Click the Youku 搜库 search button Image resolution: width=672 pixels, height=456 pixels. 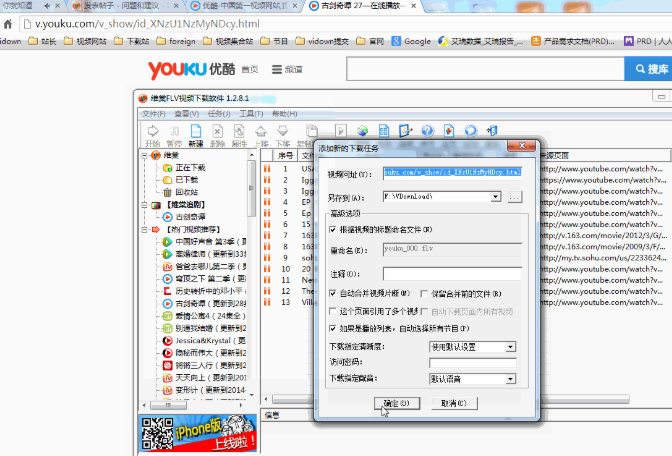click(648, 69)
